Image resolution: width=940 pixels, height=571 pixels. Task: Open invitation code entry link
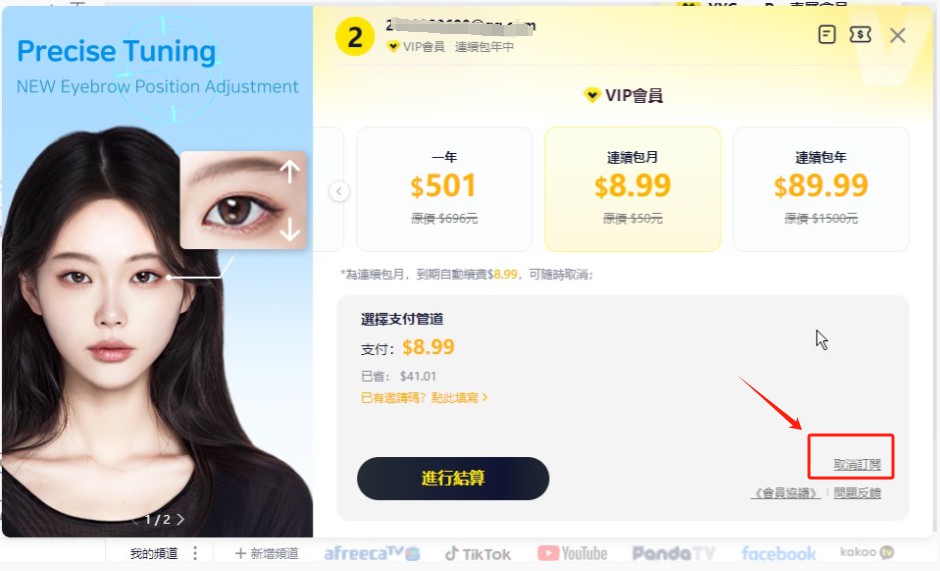point(424,398)
